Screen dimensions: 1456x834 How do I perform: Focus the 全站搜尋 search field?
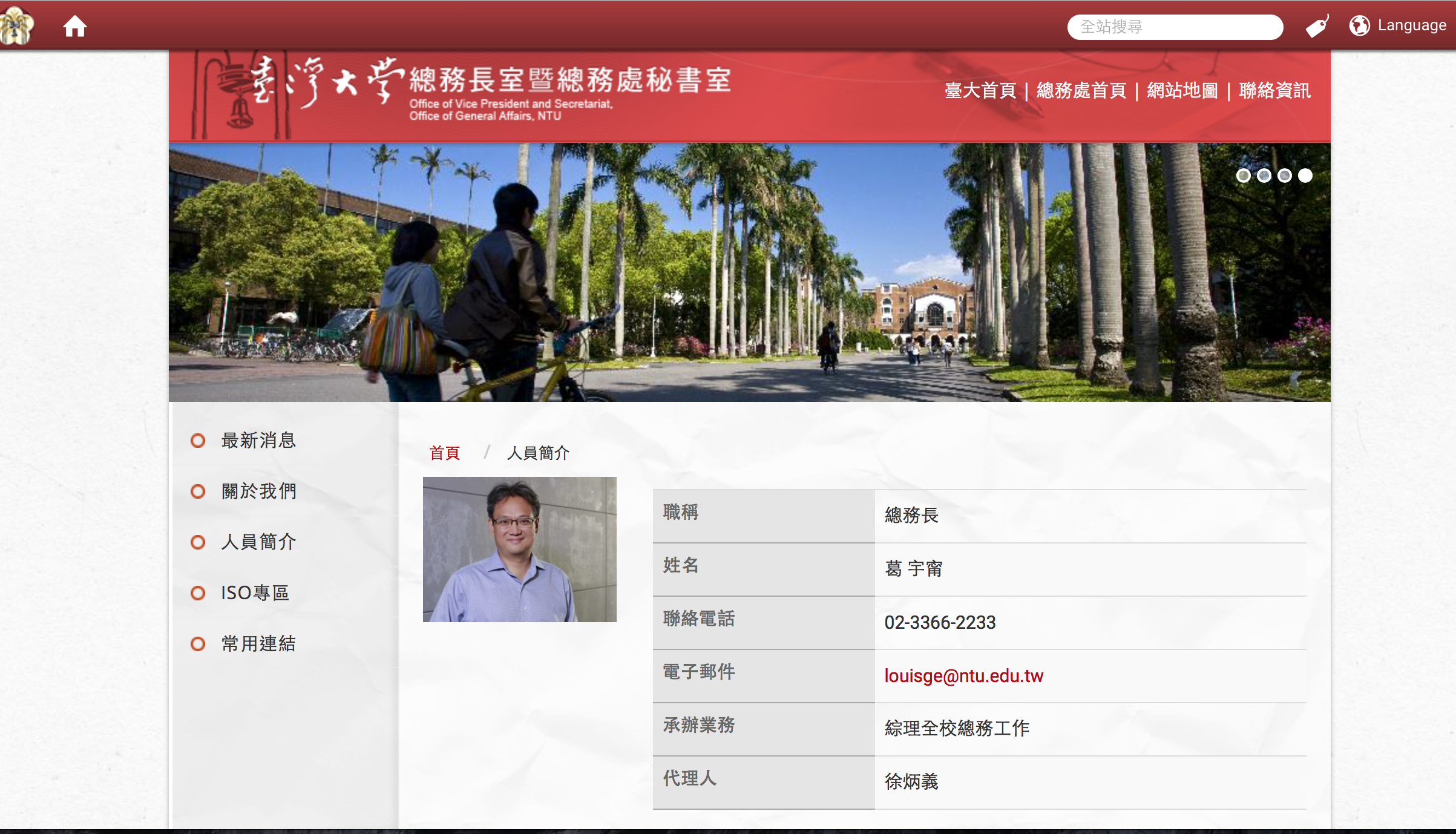[x=1174, y=27]
